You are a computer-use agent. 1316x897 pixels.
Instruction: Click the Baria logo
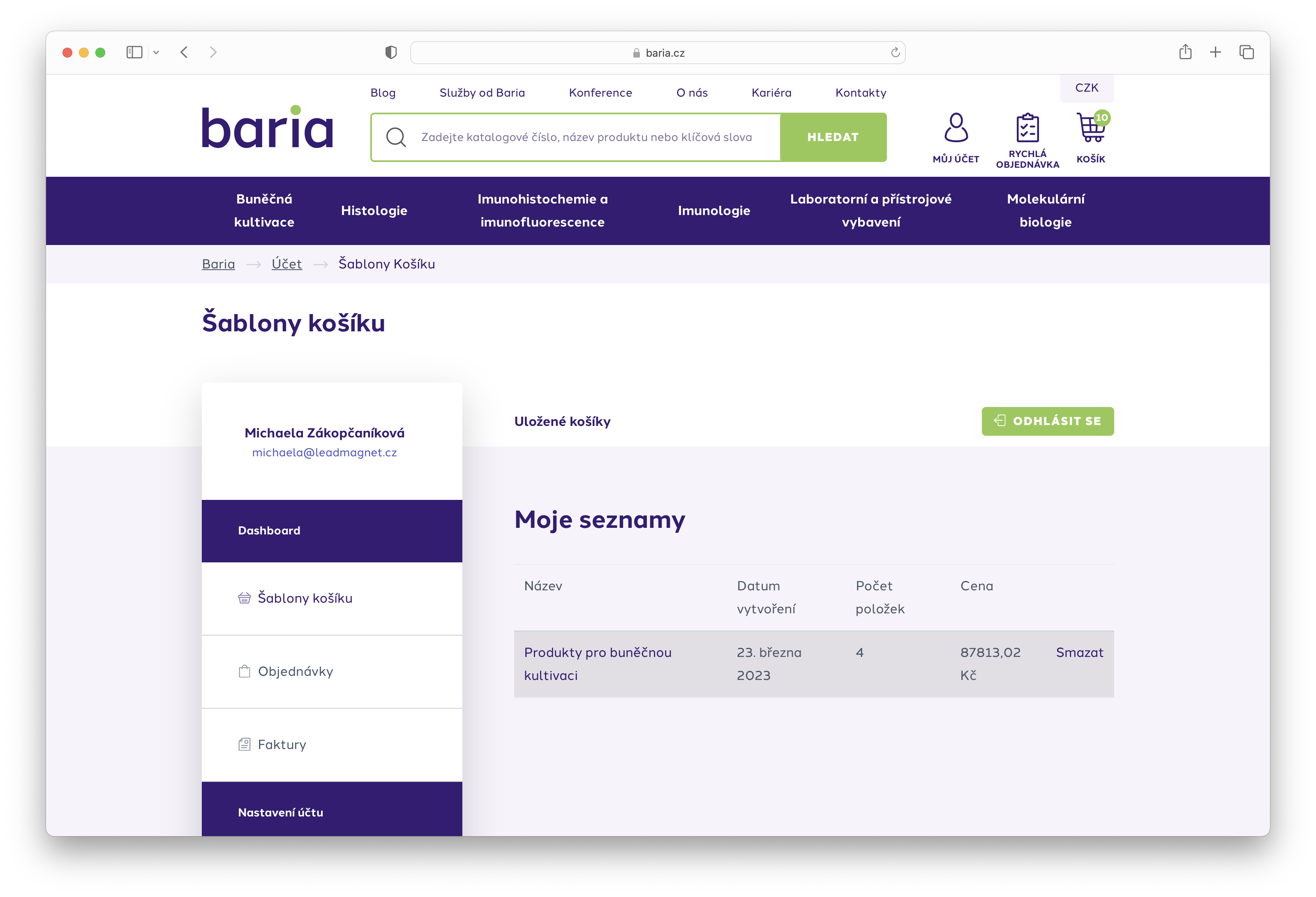[x=268, y=127]
